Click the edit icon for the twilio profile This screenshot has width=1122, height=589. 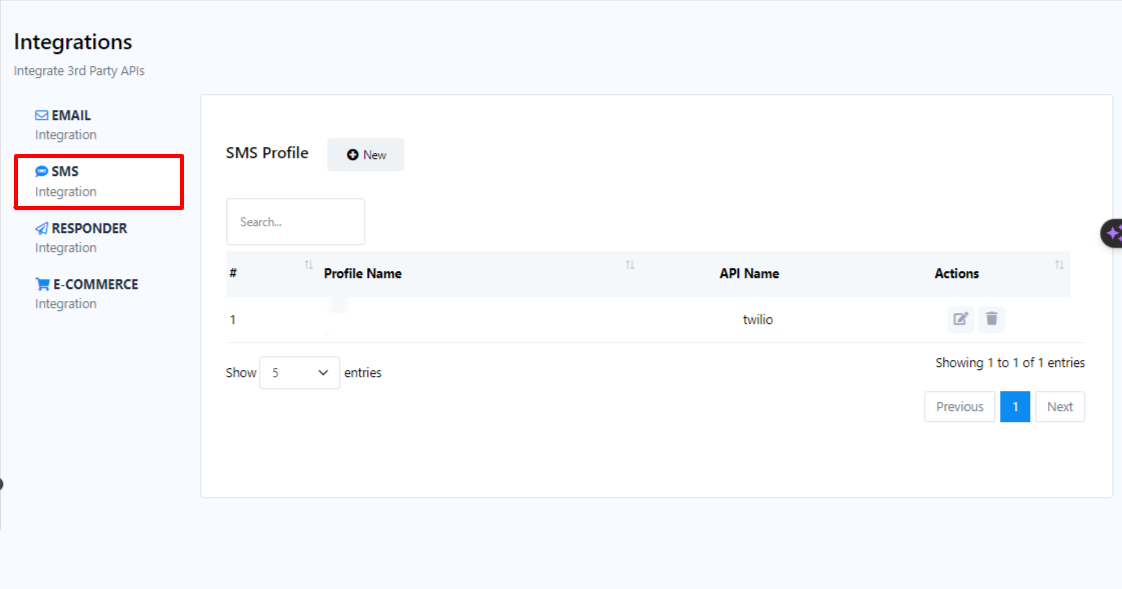(960, 319)
